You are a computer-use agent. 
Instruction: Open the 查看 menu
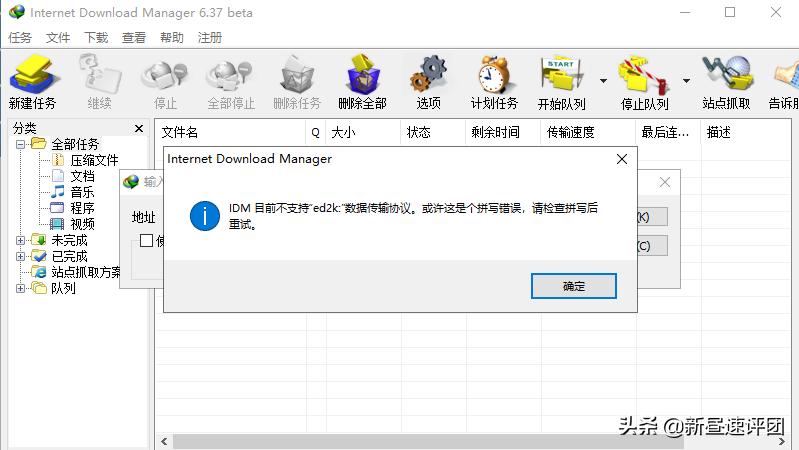point(134,37)
